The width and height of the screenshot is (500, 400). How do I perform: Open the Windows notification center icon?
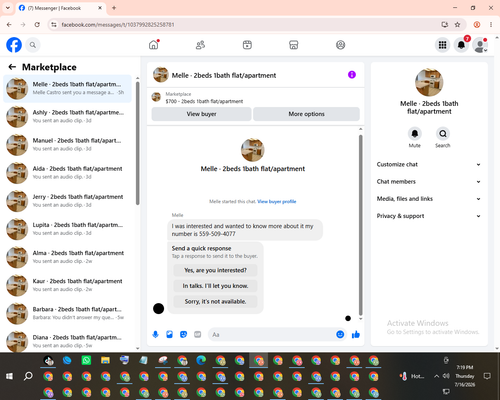pyautogui.click(x=487, y=376)
